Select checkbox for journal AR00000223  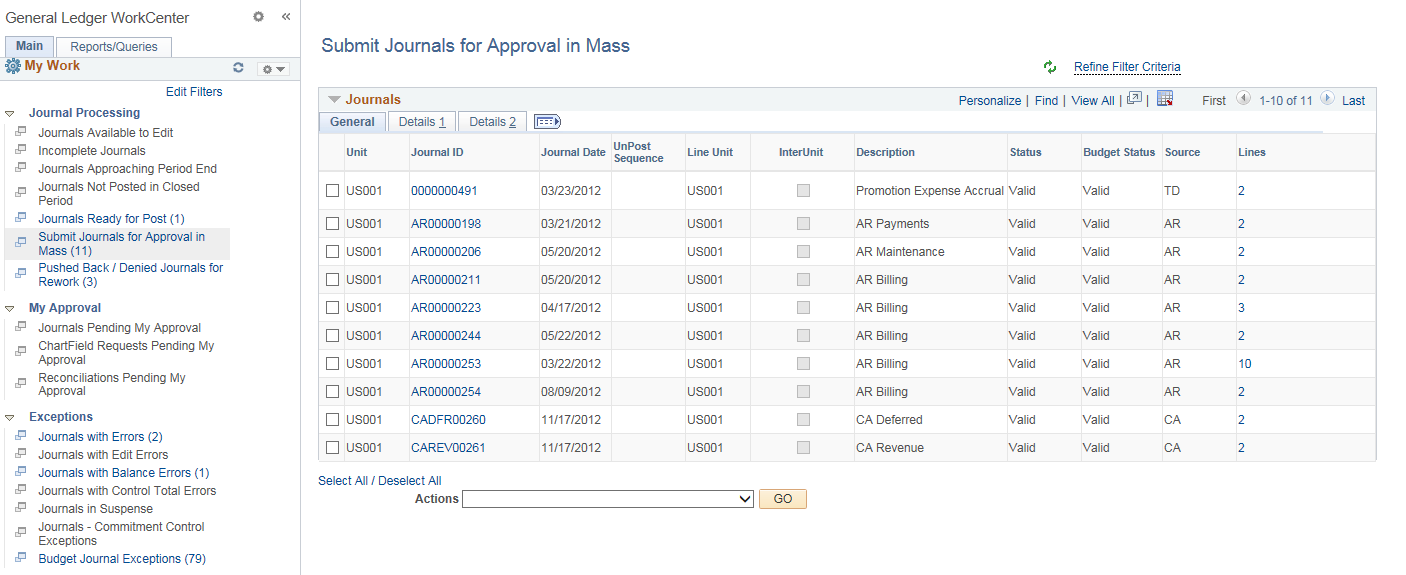pos(333,308)
